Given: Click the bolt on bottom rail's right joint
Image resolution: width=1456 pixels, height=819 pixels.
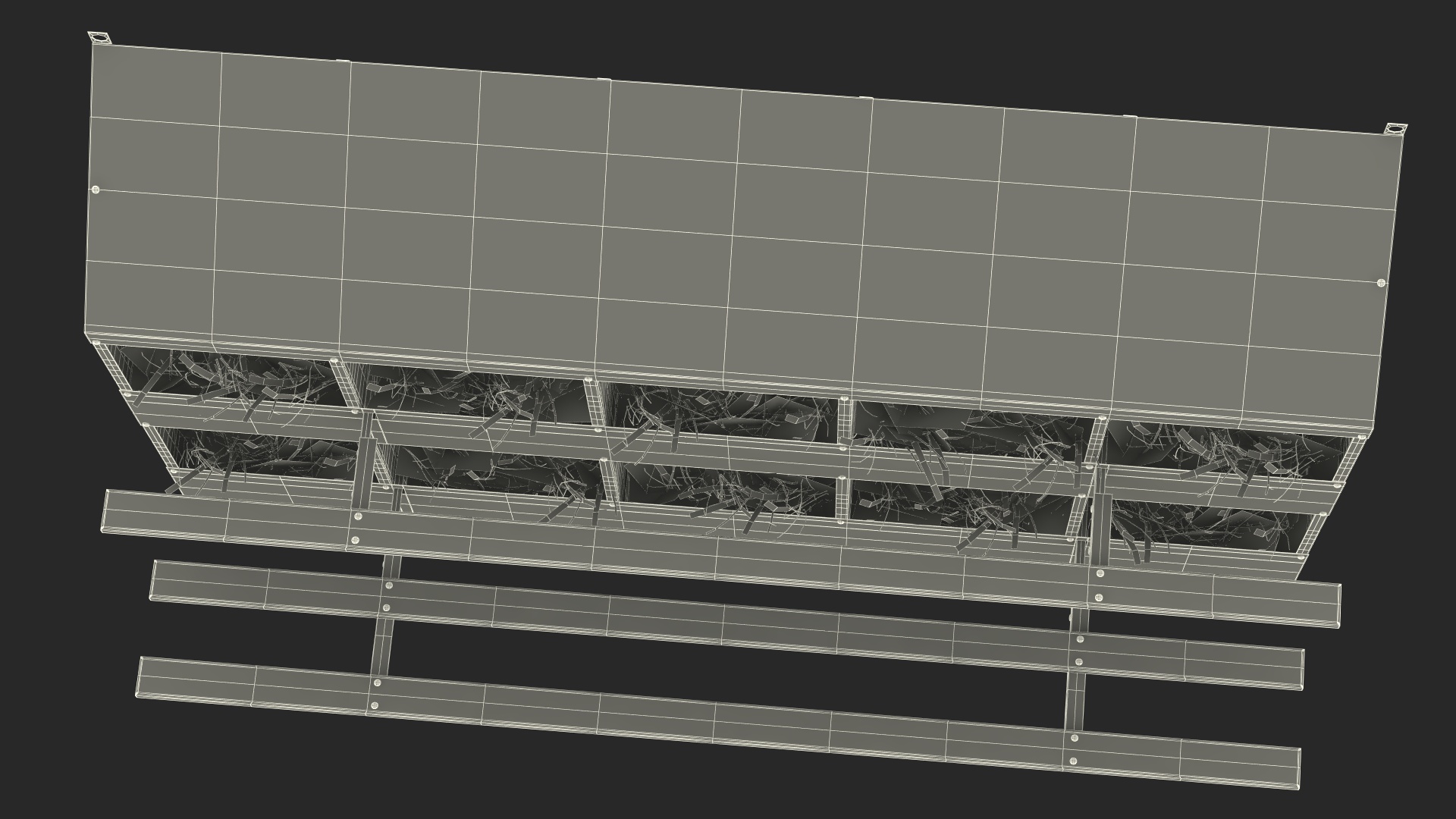Looking at the screenshot, I should point(1074,738).
